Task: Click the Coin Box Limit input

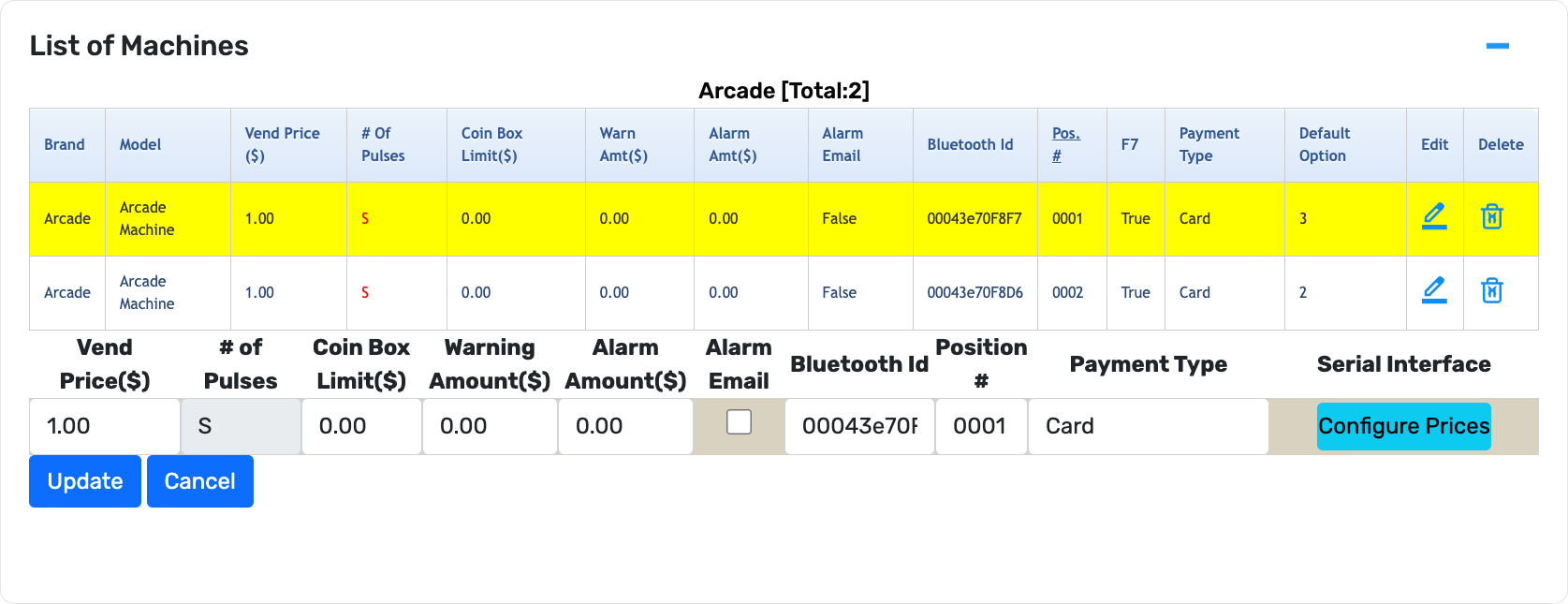Action: [x=361, y=426]
